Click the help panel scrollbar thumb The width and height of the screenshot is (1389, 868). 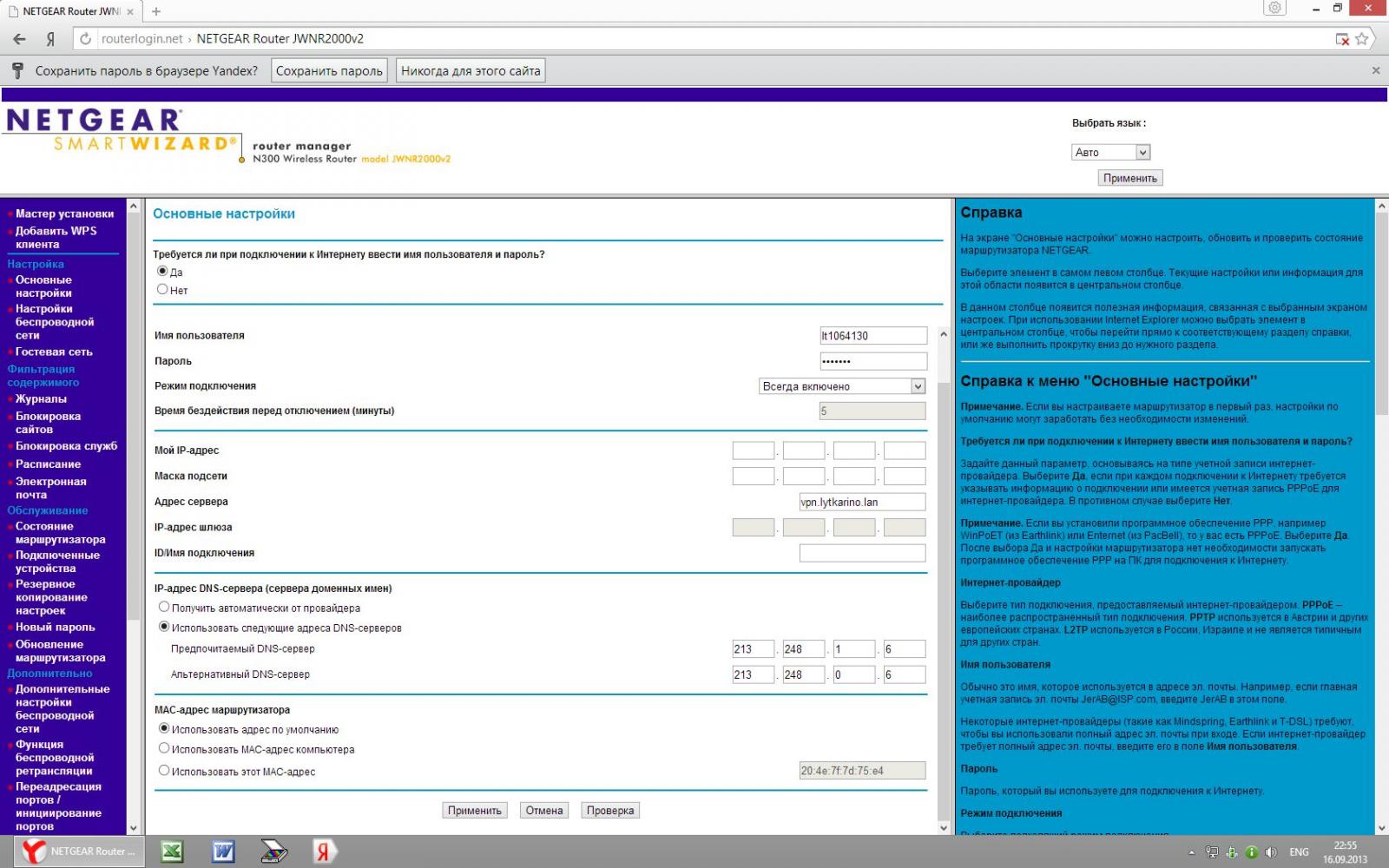coord(1381,314)
